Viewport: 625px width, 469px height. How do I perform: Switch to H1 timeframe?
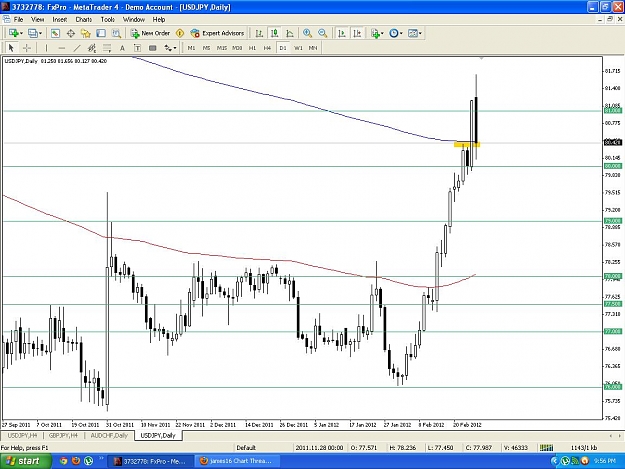tap(252, 48)
